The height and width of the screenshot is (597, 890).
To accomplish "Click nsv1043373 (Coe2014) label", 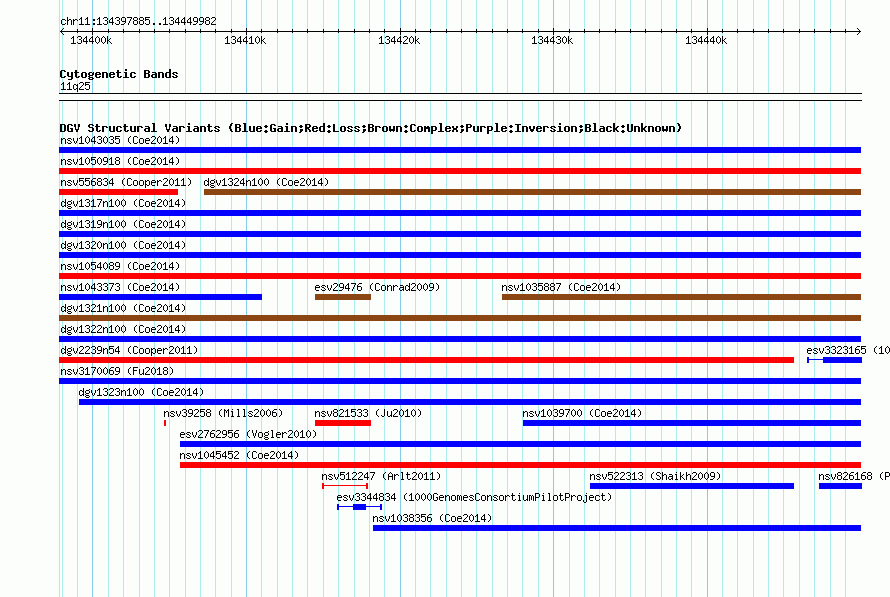I will tap(120, 287).
